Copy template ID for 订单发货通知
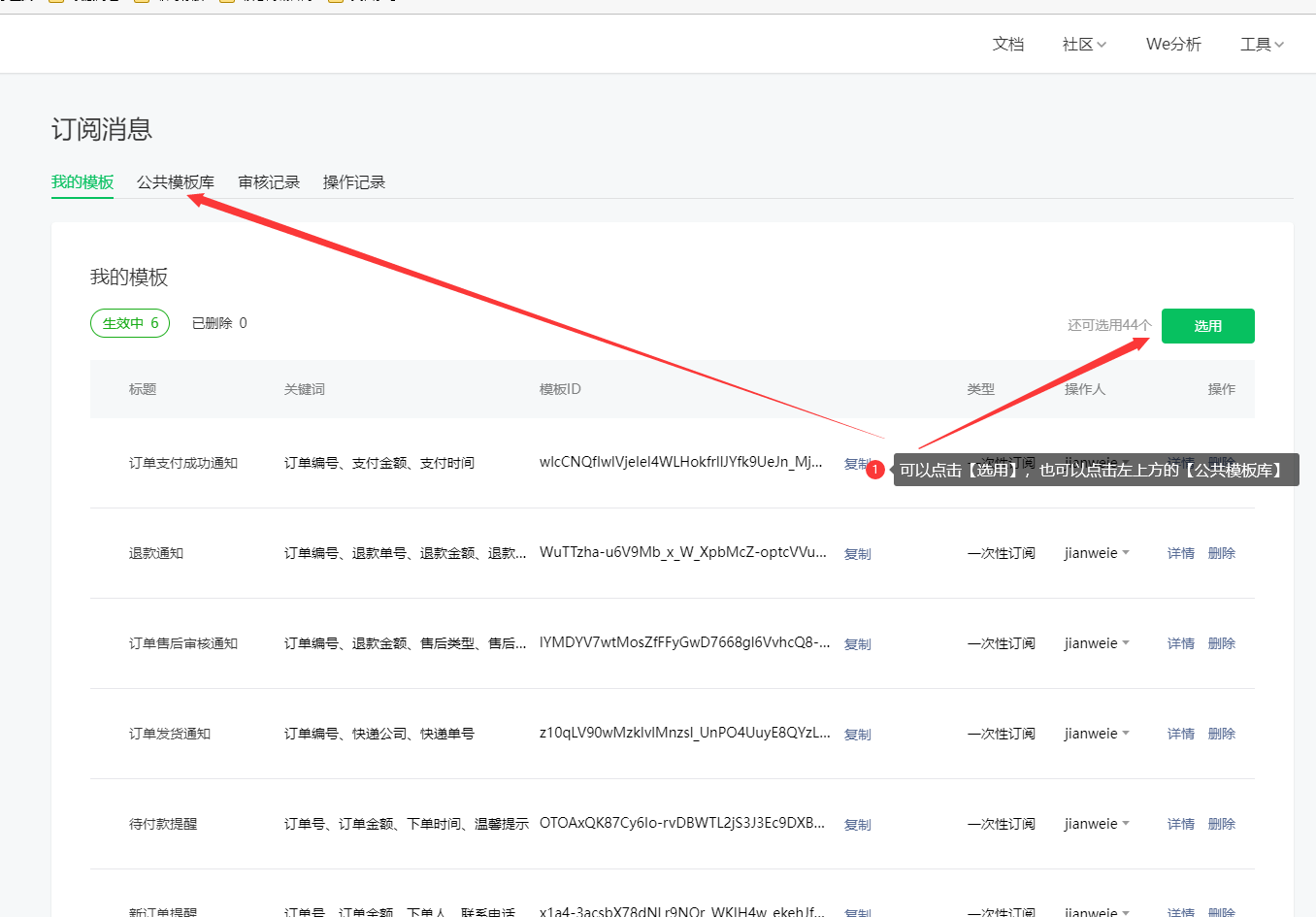Screen dimensions: 1316x917 (857, 735)
